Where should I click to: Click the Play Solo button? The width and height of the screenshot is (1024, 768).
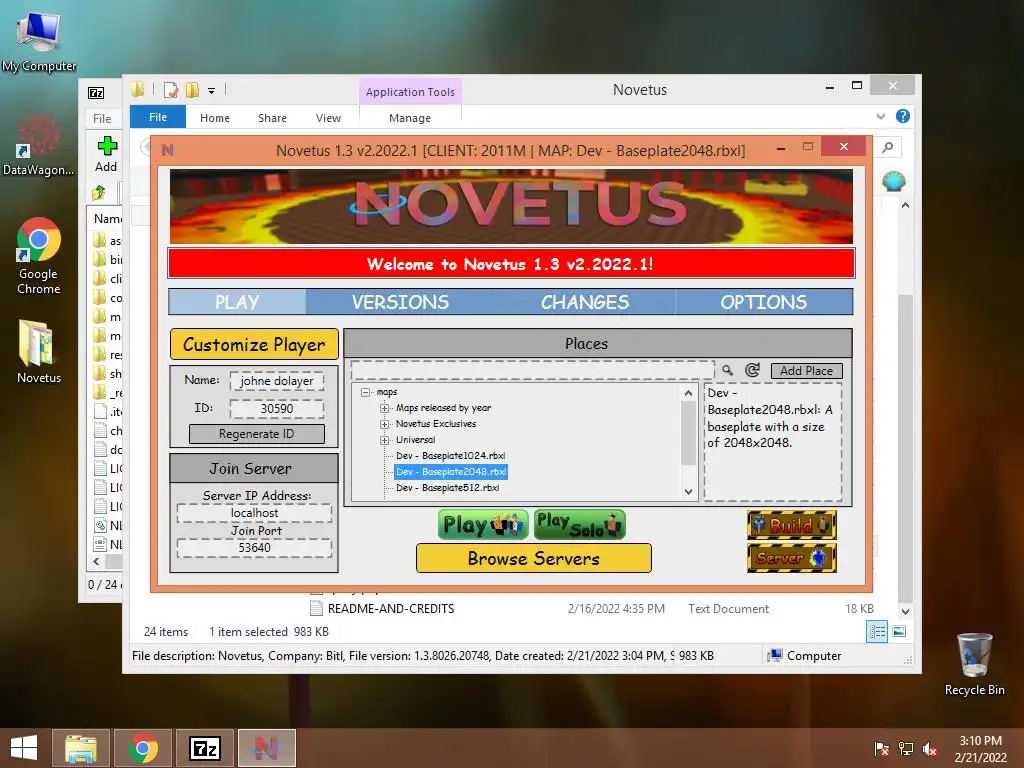(580, 525)
